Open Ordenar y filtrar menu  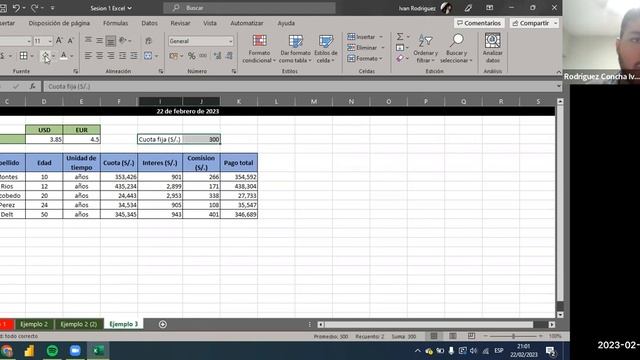(425, 49)
